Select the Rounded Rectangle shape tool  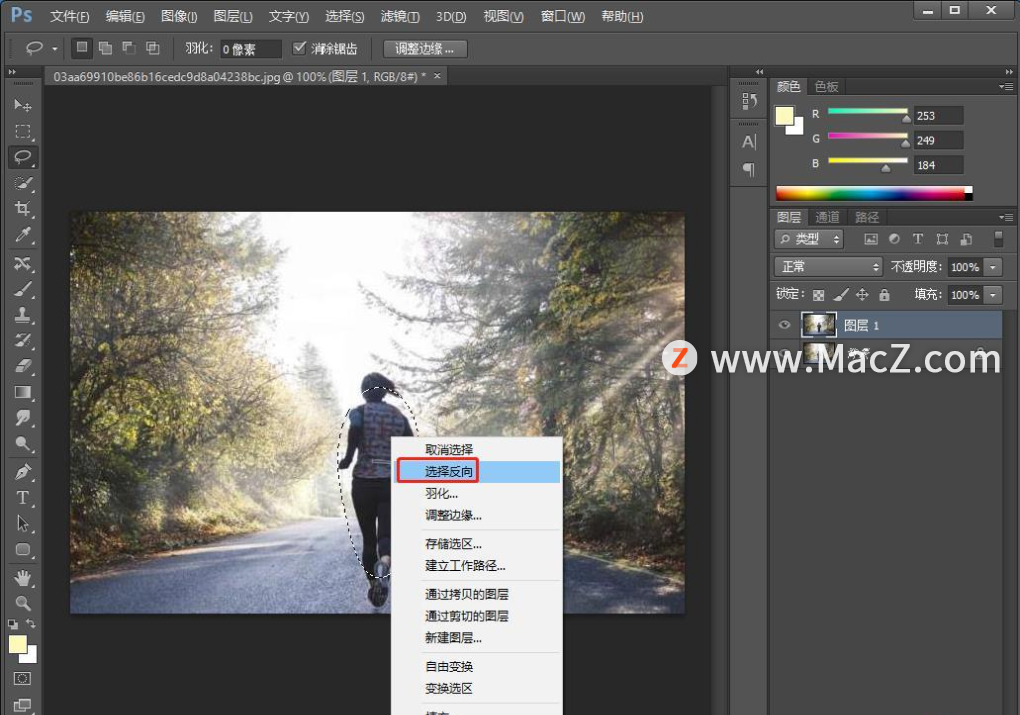click(23, 550)
